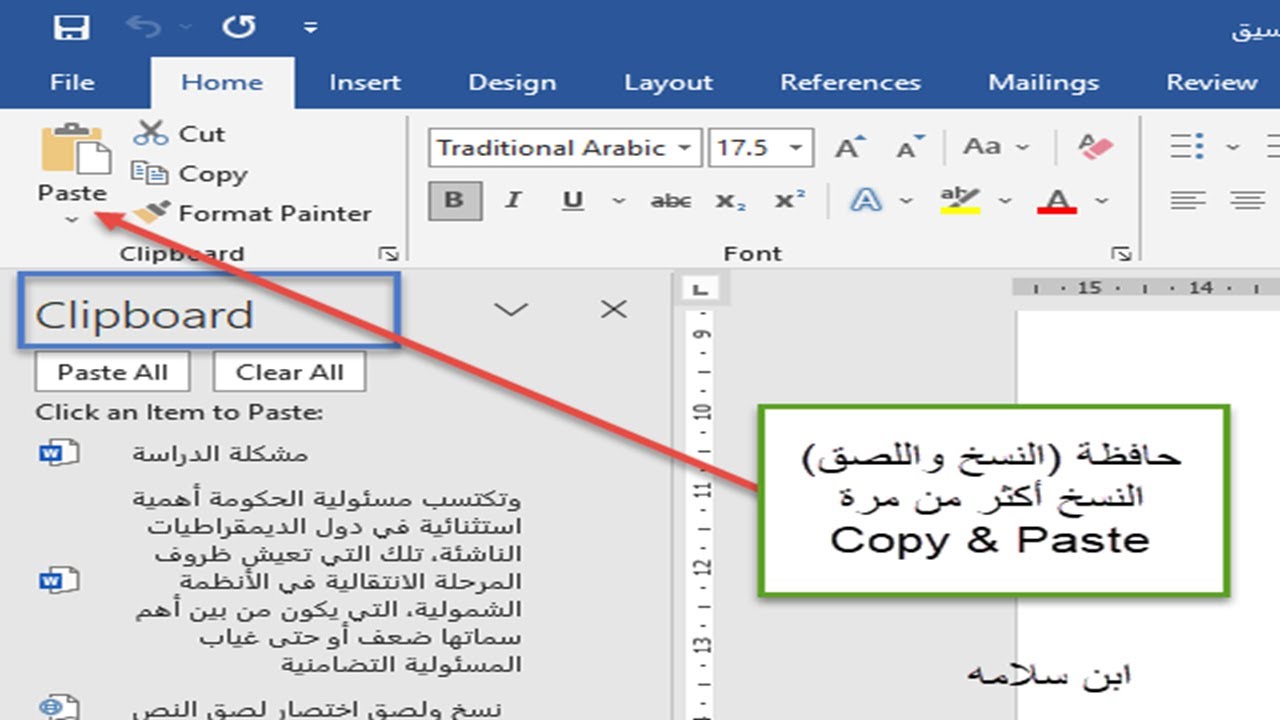Expand the Paste options arrow below Paste
This screenshot has width=1280, height=720.
(x=72, y=220)
